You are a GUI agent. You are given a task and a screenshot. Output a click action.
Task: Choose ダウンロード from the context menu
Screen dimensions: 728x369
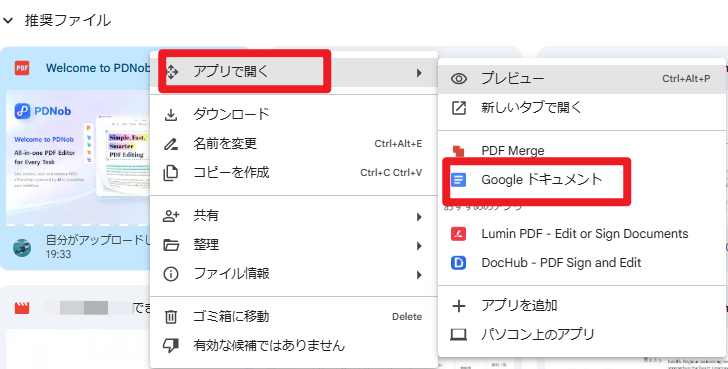[294, 114]
